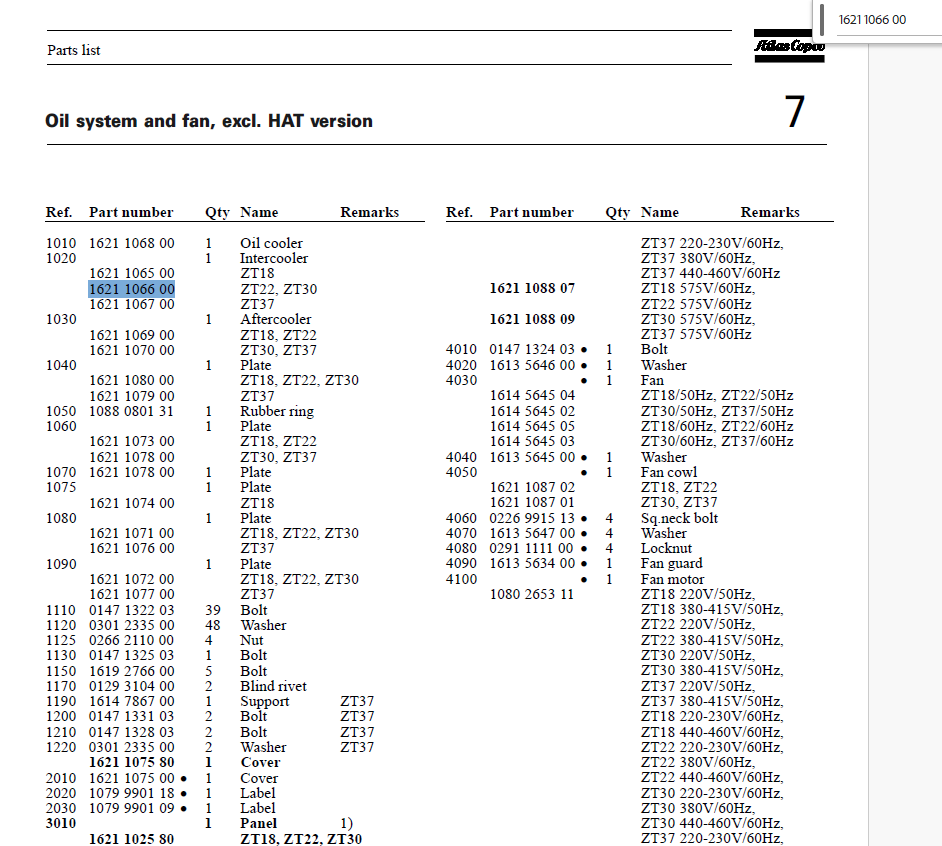Select part number 1621 1068 00
Image resolution: width=942 pixels, height=846 pixels.
(132, 243)
